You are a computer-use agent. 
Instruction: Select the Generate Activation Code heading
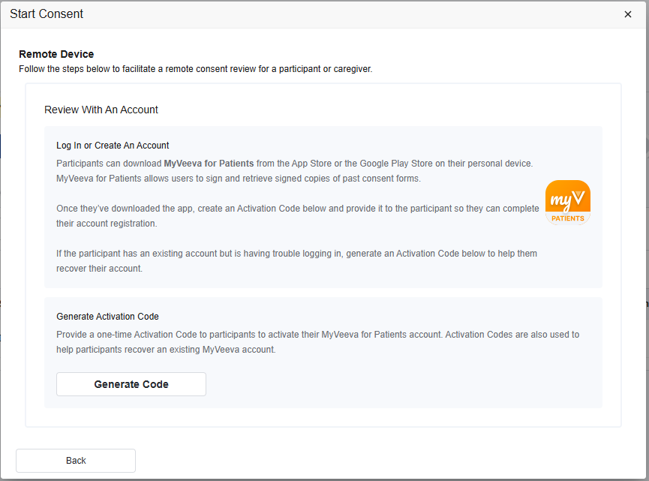click(x=108, y=317)
